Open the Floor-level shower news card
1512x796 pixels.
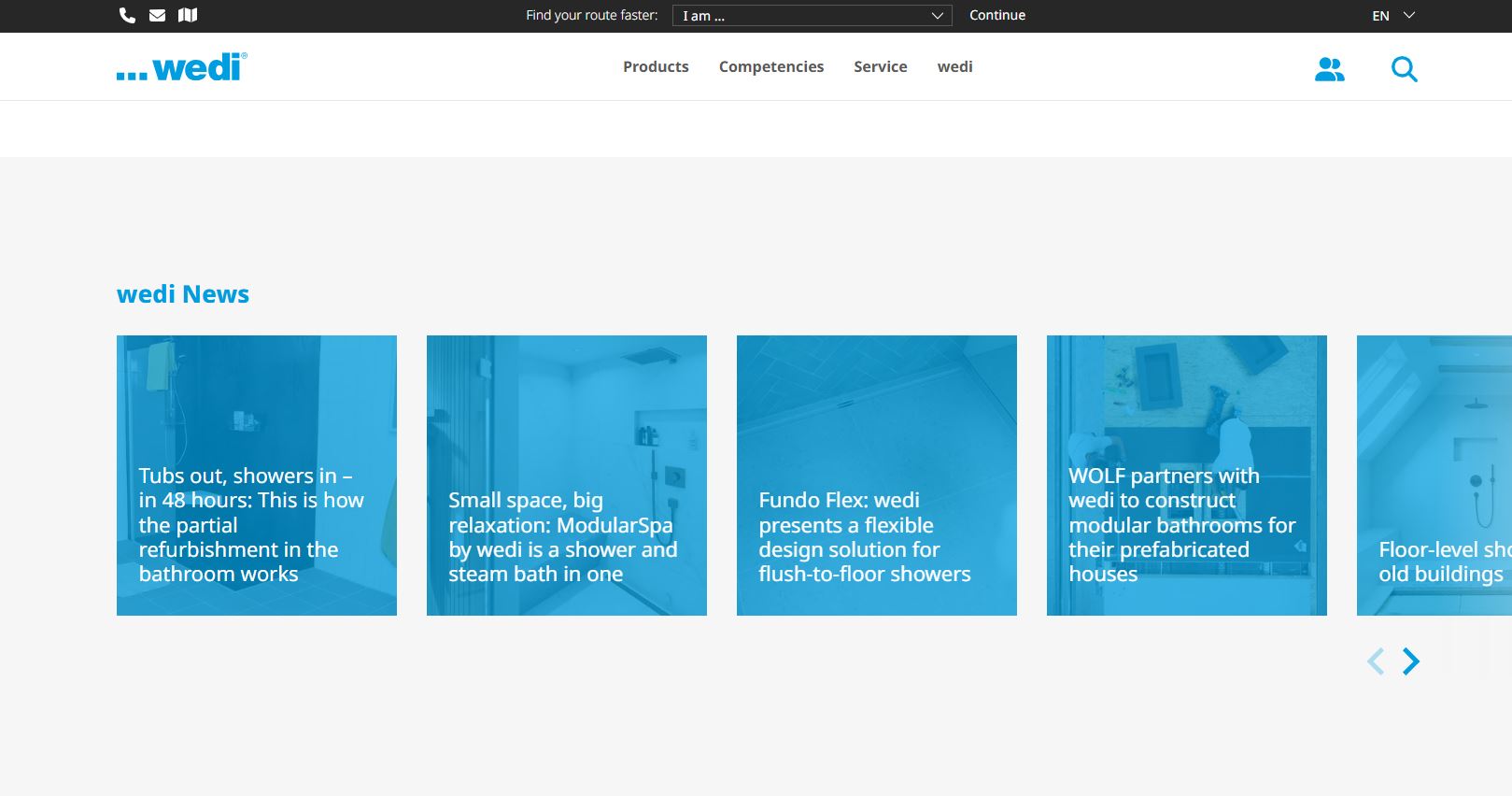[x=1434, y=476]
